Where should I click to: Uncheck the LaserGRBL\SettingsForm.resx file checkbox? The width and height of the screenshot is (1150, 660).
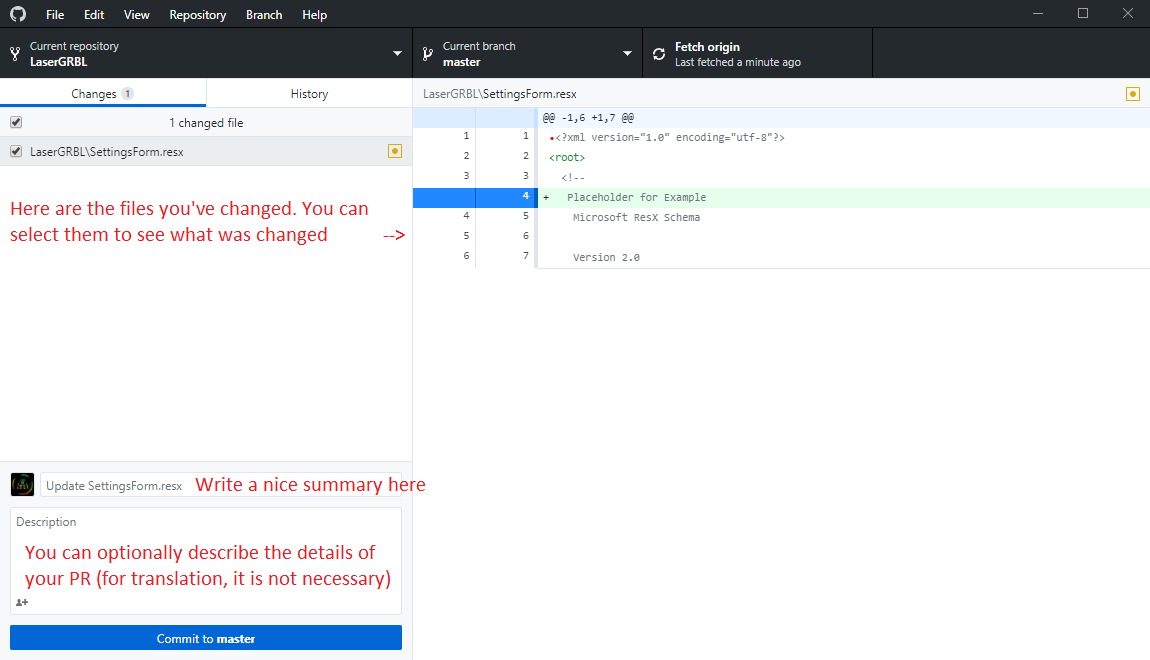[x=16, y=151]
